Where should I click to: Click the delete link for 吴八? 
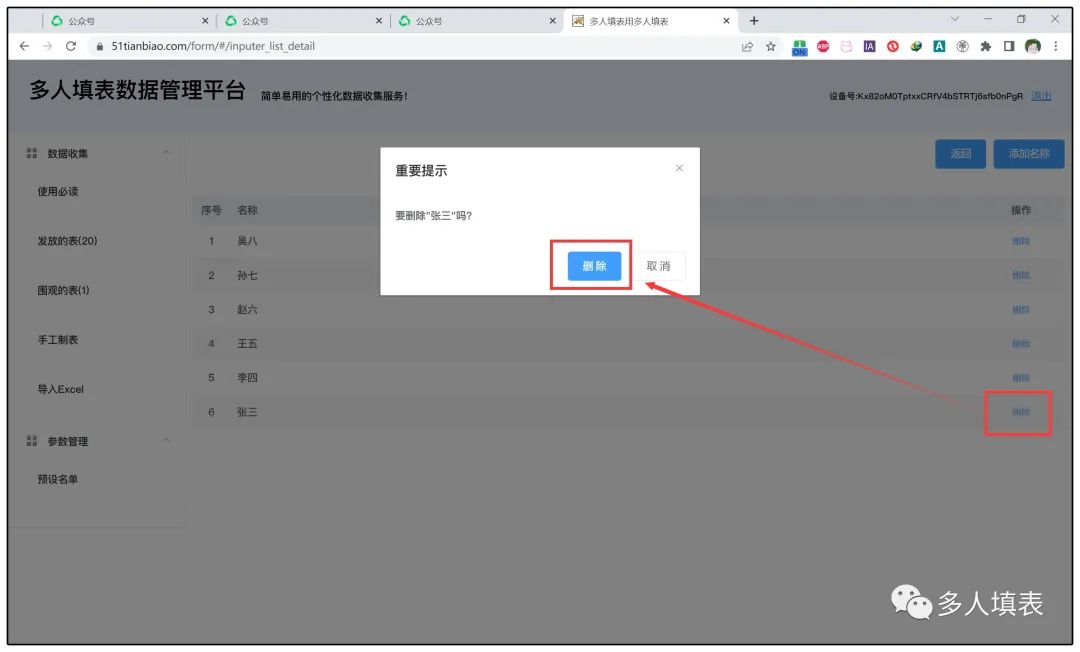click(x=1021, y=241)
